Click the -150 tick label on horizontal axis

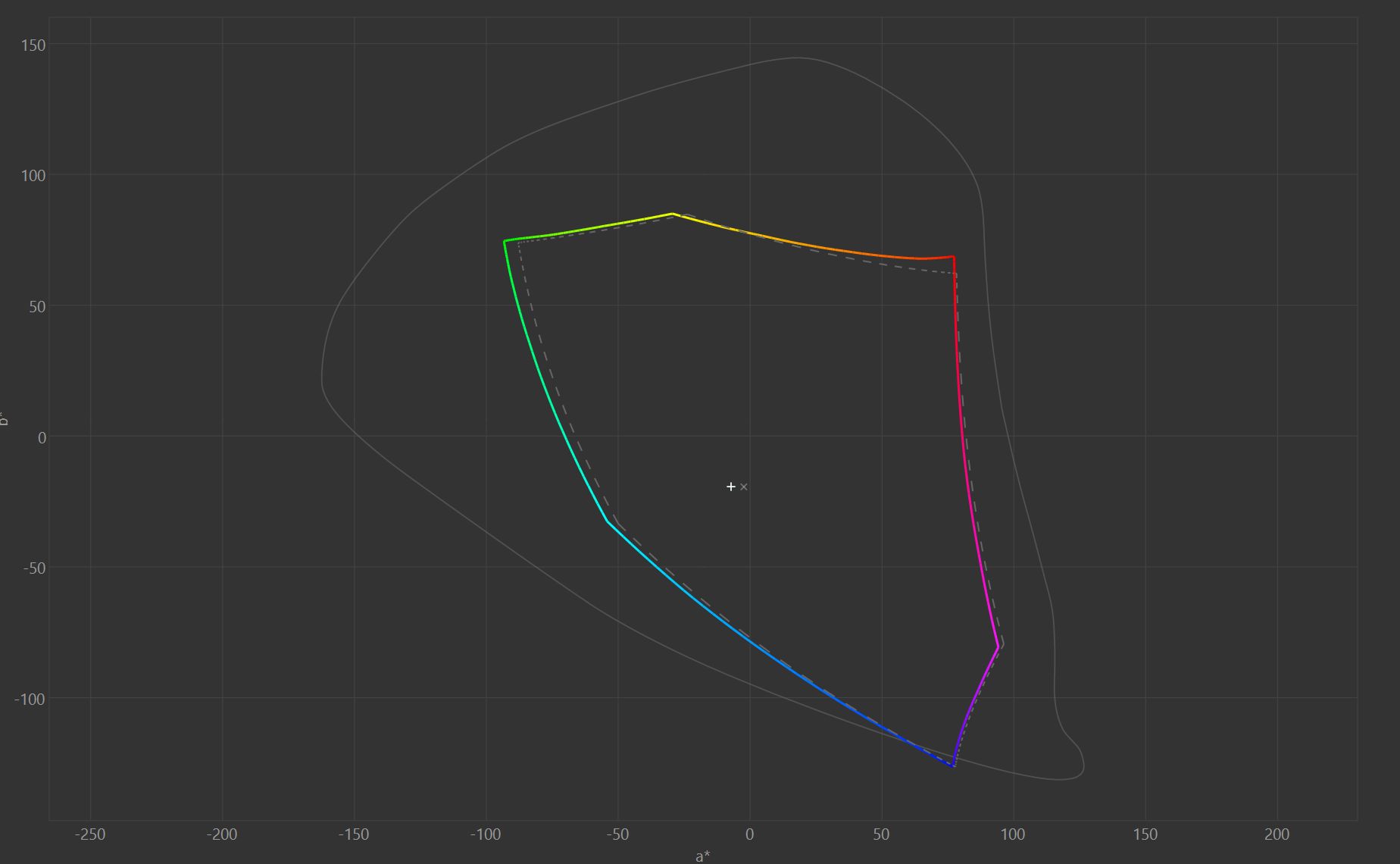(x=353, y=834)
